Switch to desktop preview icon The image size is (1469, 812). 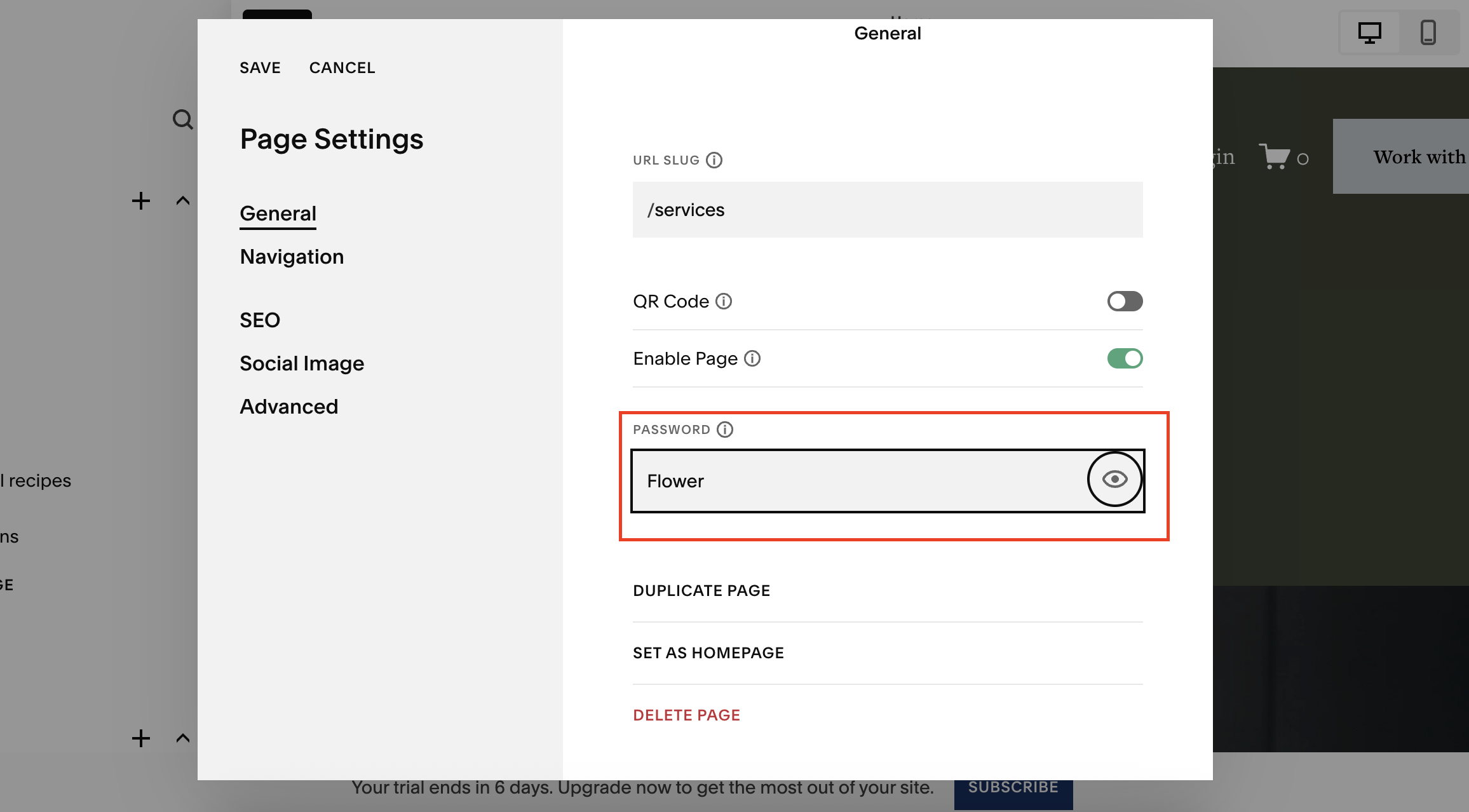coord(1369,32)
